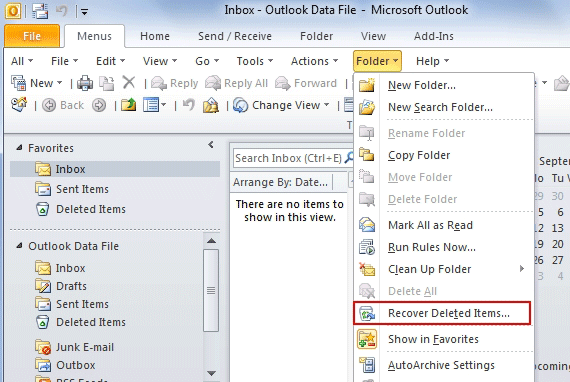The height and width of the screenshot is (382, 570).
Task: Click the Send/Receive icon at toolbar start
Action: pos(19,105)
